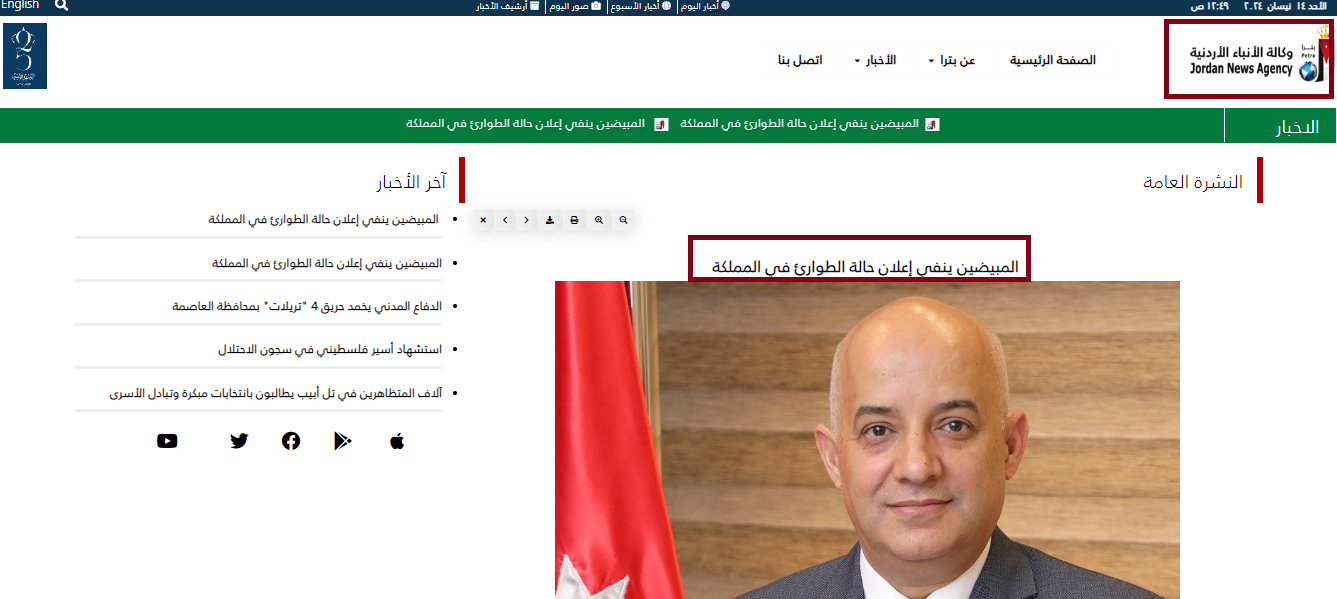Image resolution: width=1337 pixels, height=599 pixels.
Task: Open the أخبار اليوم link
Action: 705,6
